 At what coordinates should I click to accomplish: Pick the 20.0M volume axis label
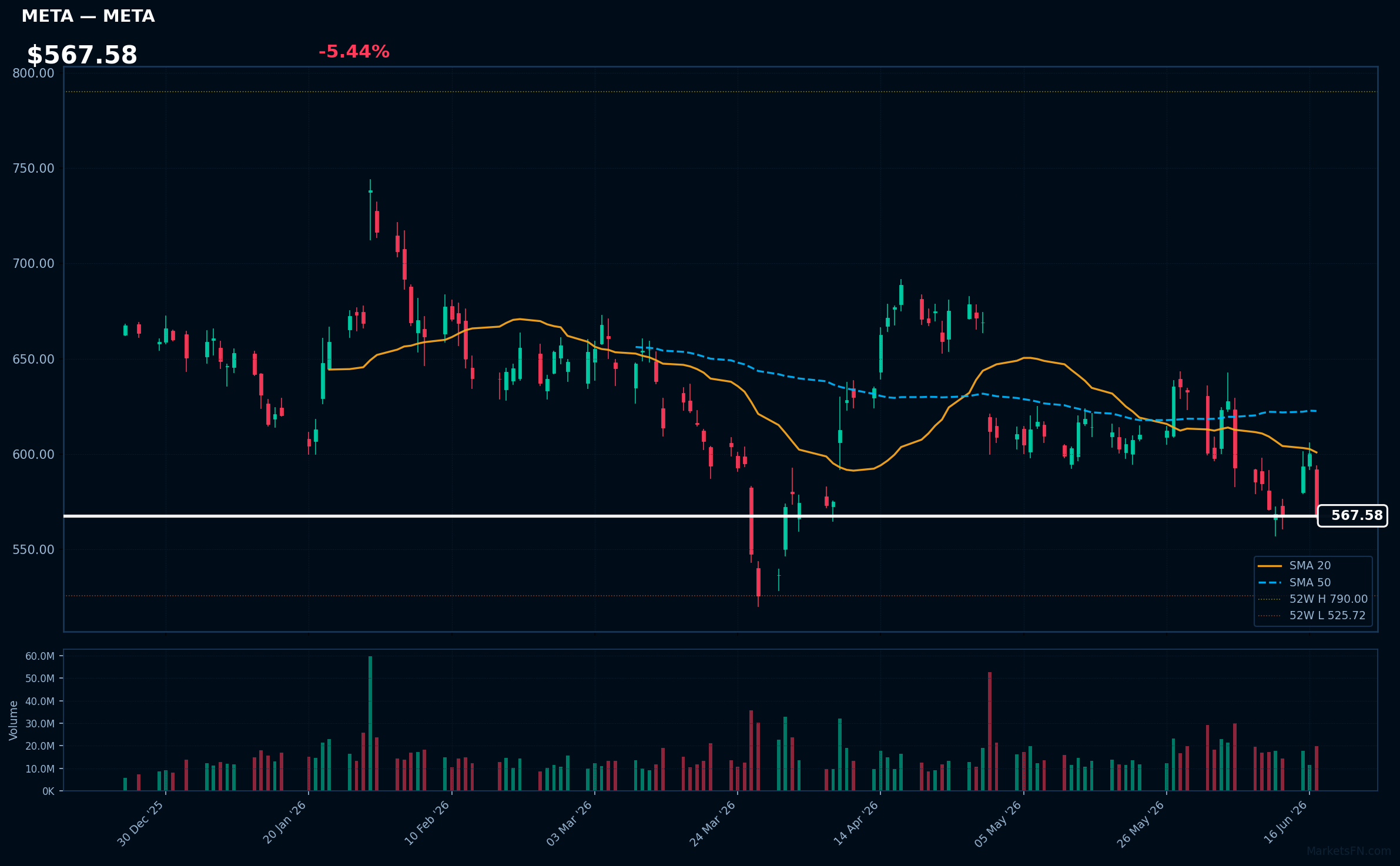click(40, 746)
